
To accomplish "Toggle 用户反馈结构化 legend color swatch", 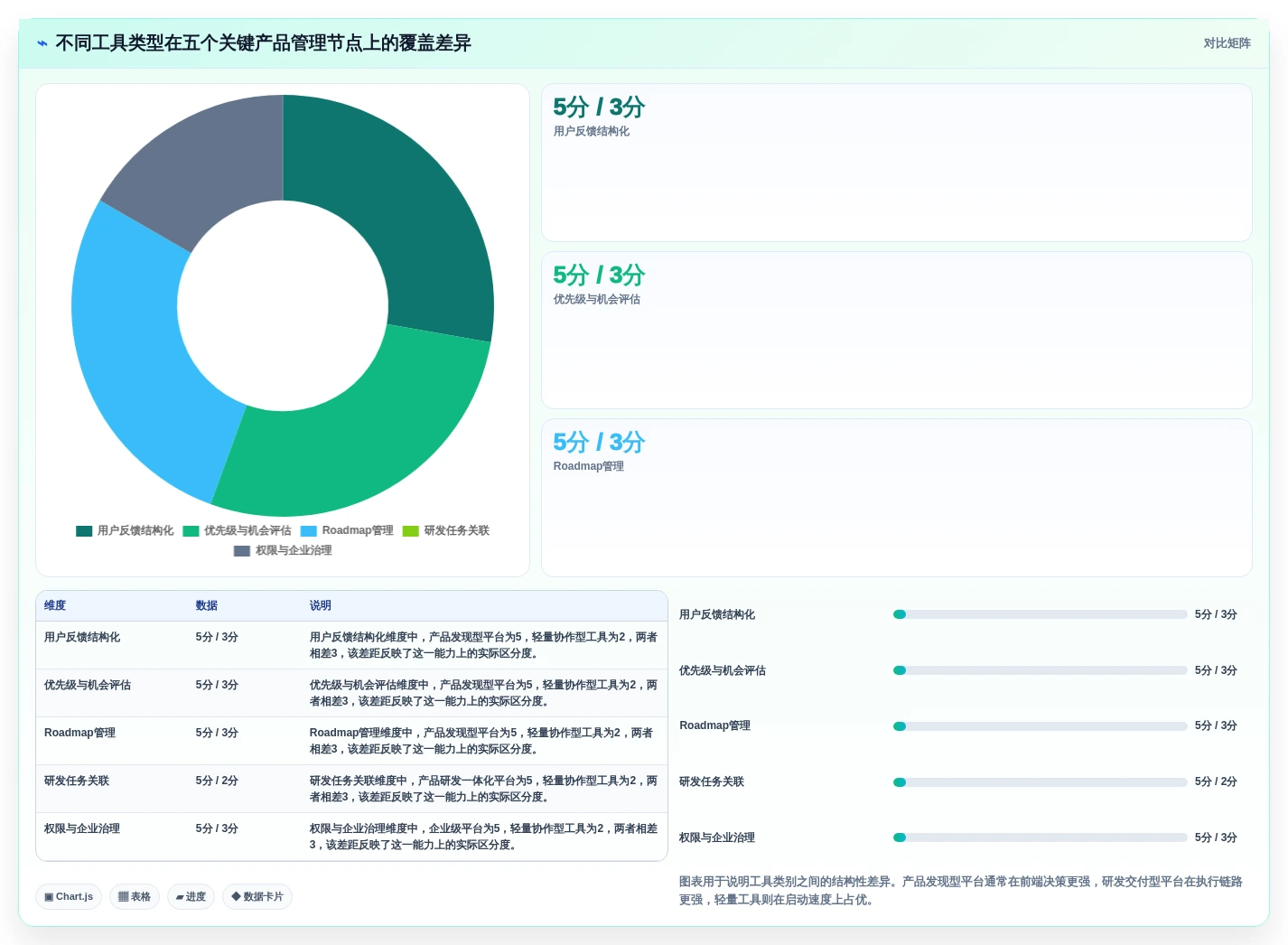I will point(84,531).
